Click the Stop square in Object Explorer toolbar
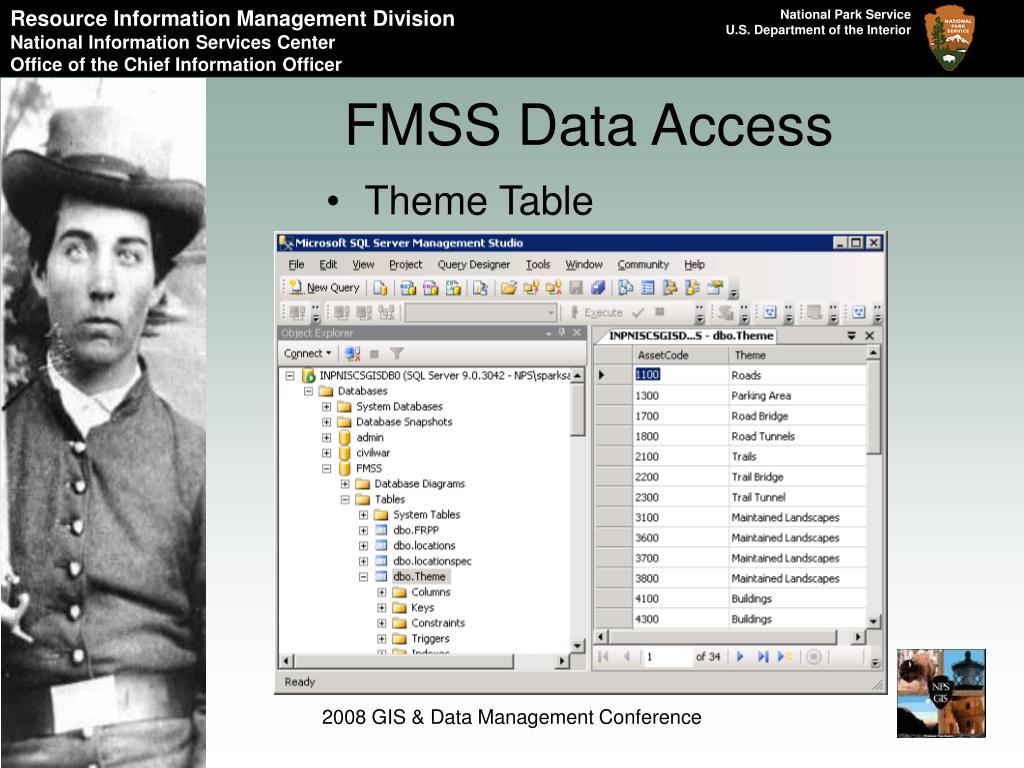Screen dimensions: 1024x768 tap(374, 354)
